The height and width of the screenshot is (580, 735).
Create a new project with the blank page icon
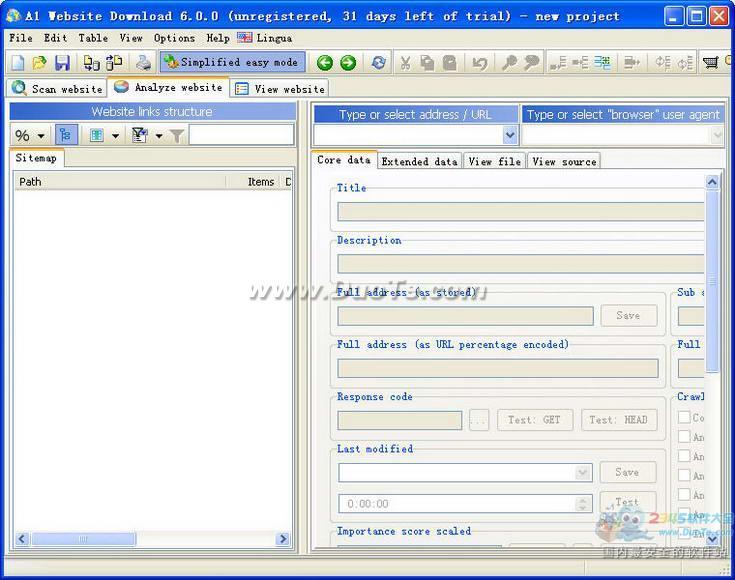tap(18, 62)
